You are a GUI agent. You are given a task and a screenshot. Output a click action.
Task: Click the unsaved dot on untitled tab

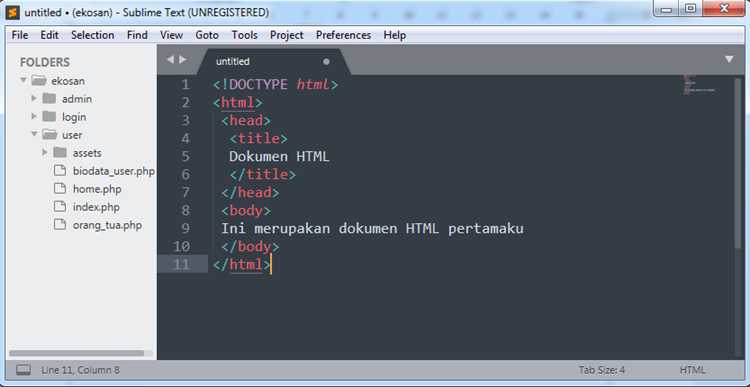click(x=326, y=62)
